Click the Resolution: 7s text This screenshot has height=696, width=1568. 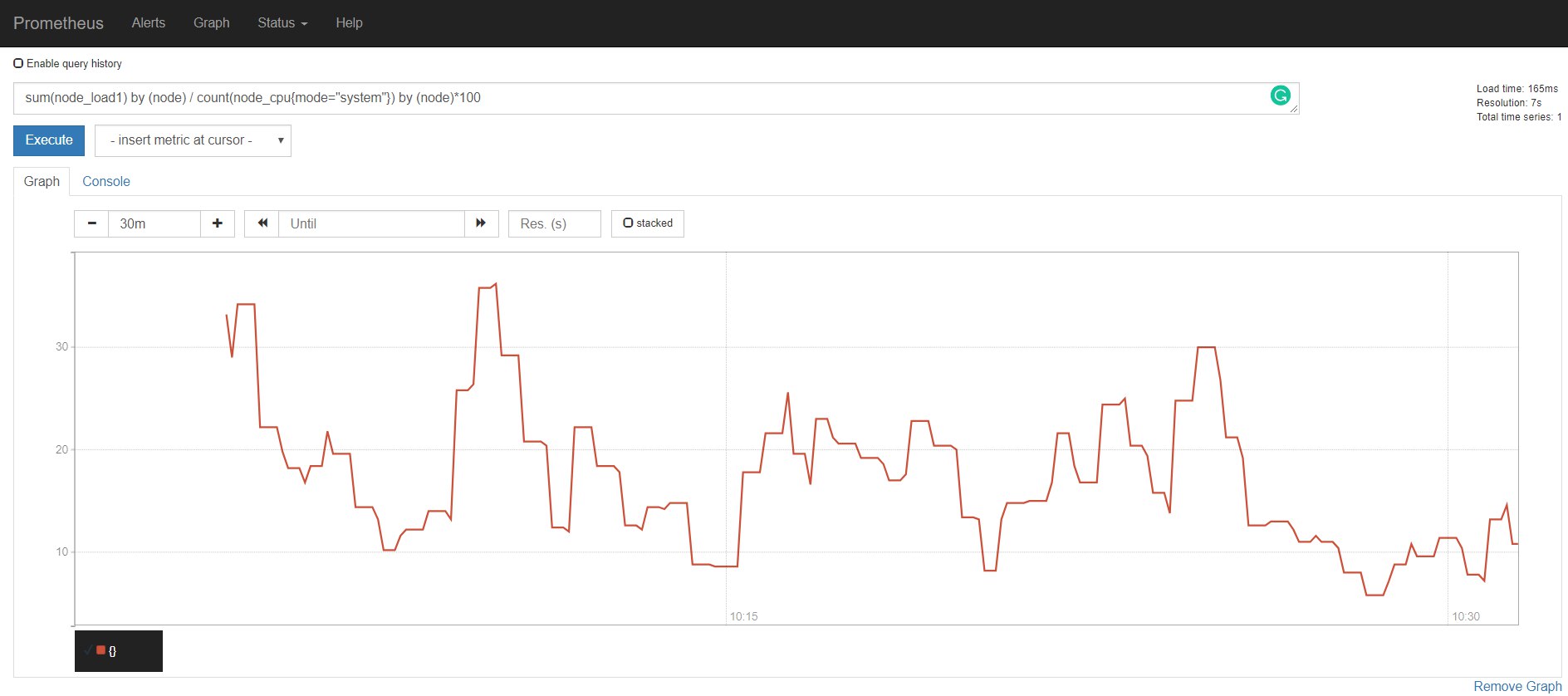pos(1509,103)
